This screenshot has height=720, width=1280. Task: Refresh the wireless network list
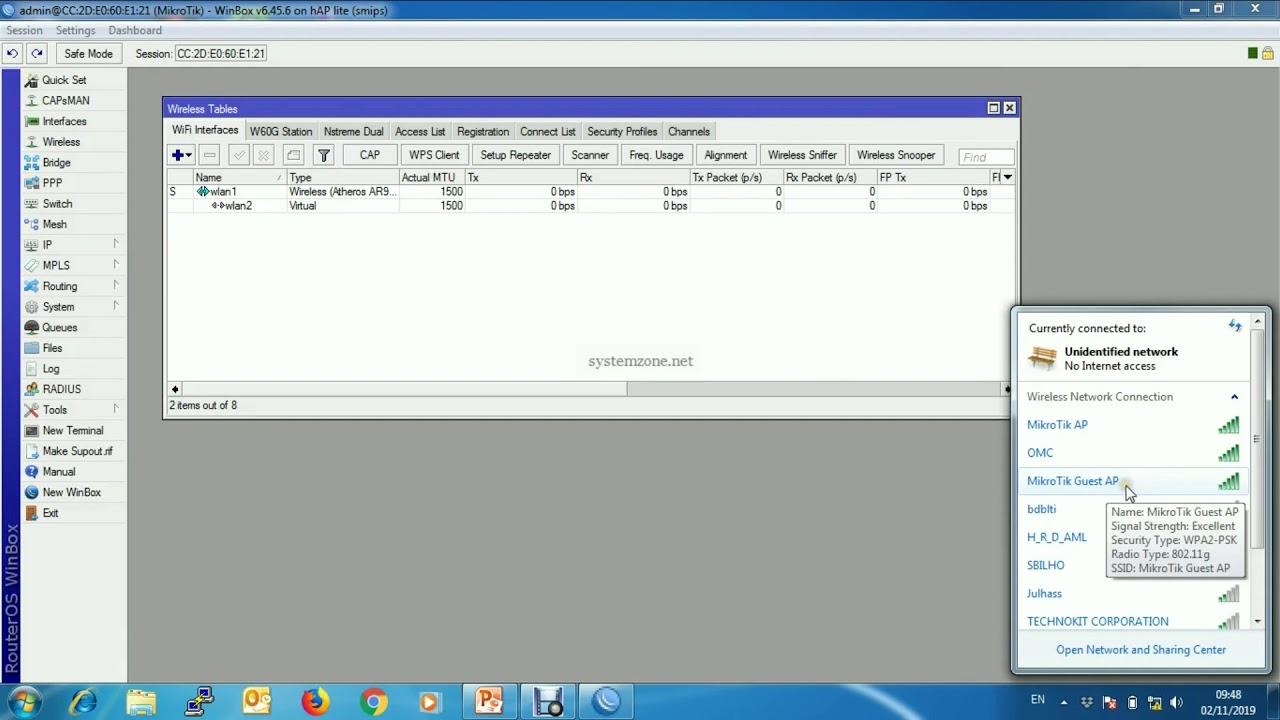[x=1235, y=326]
